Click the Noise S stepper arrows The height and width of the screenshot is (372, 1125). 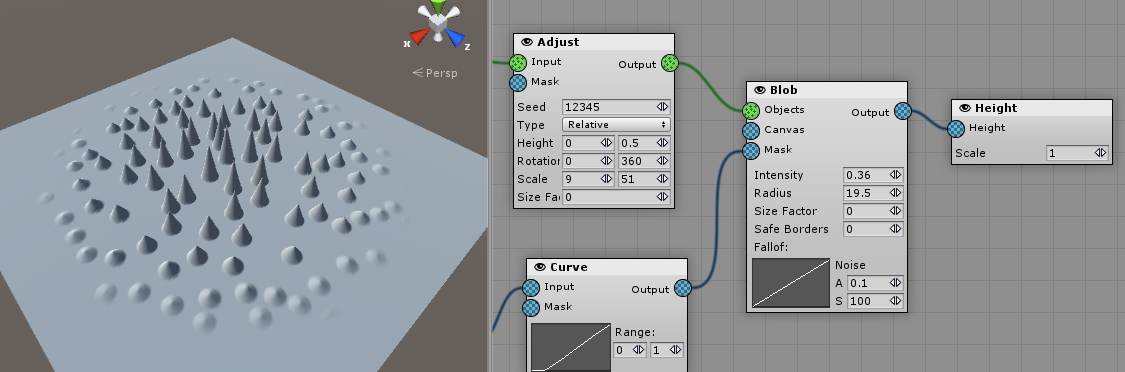pyautogui.click(x=895, y=301)
